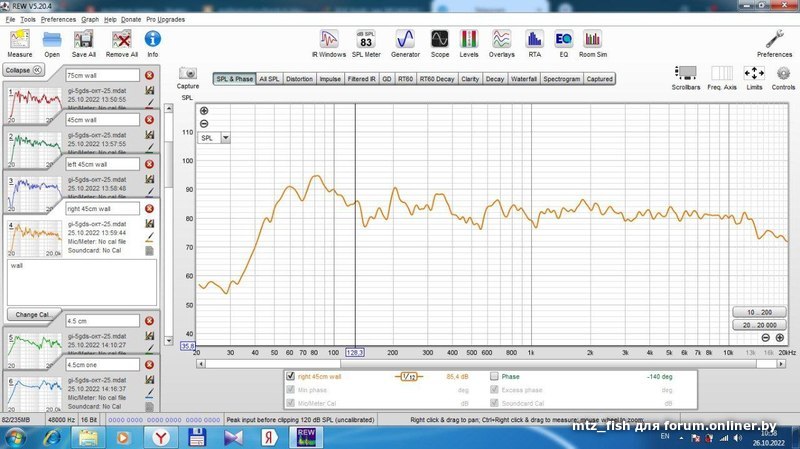Image resolution: width=800 pixels, height=449 pixels.
Task: Open the SPL axis dropdown
Action: point(226,138)
